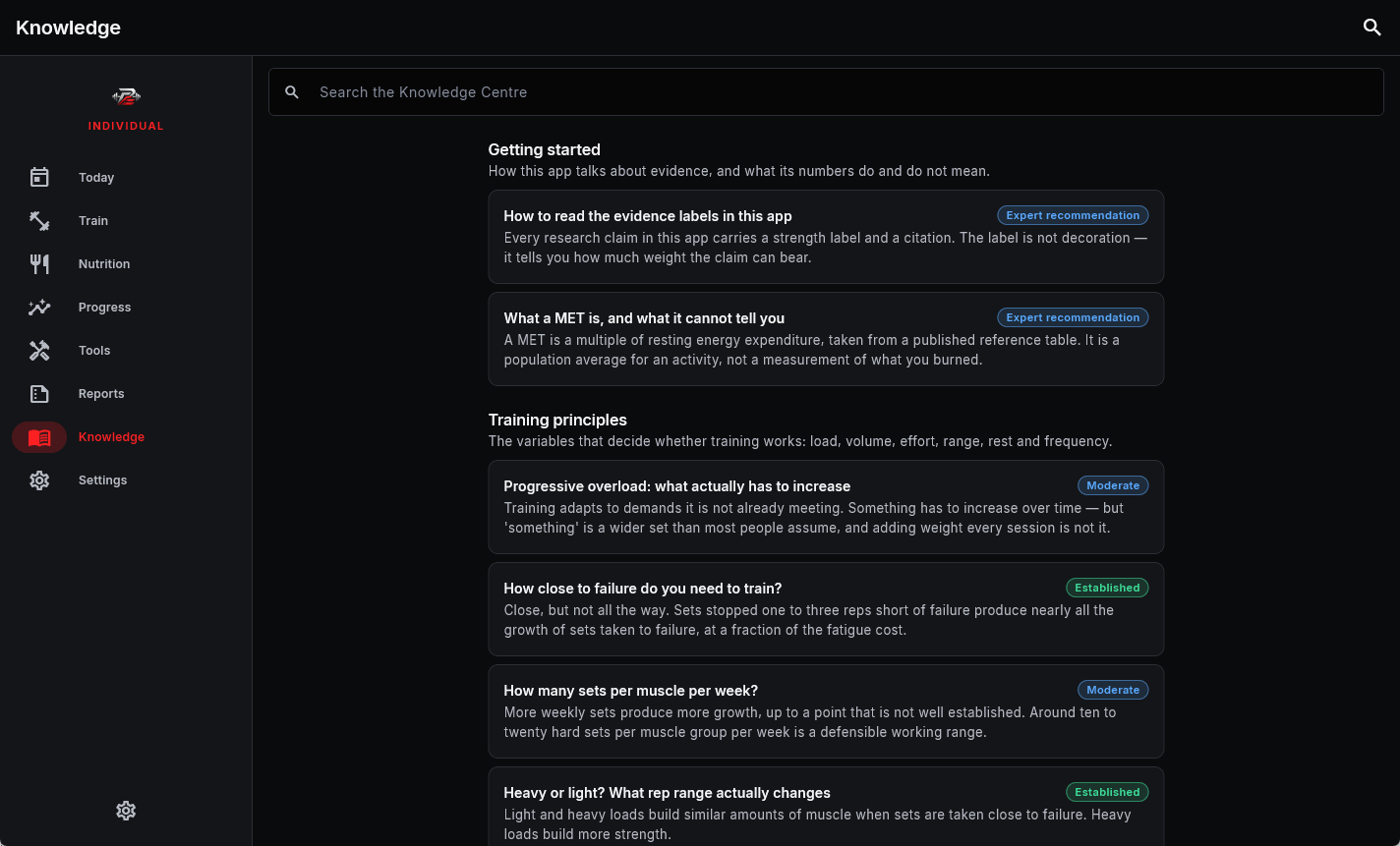Click Moderate badge on Progressive overload card
The image size is (1400, 846).
[1113, 485]
